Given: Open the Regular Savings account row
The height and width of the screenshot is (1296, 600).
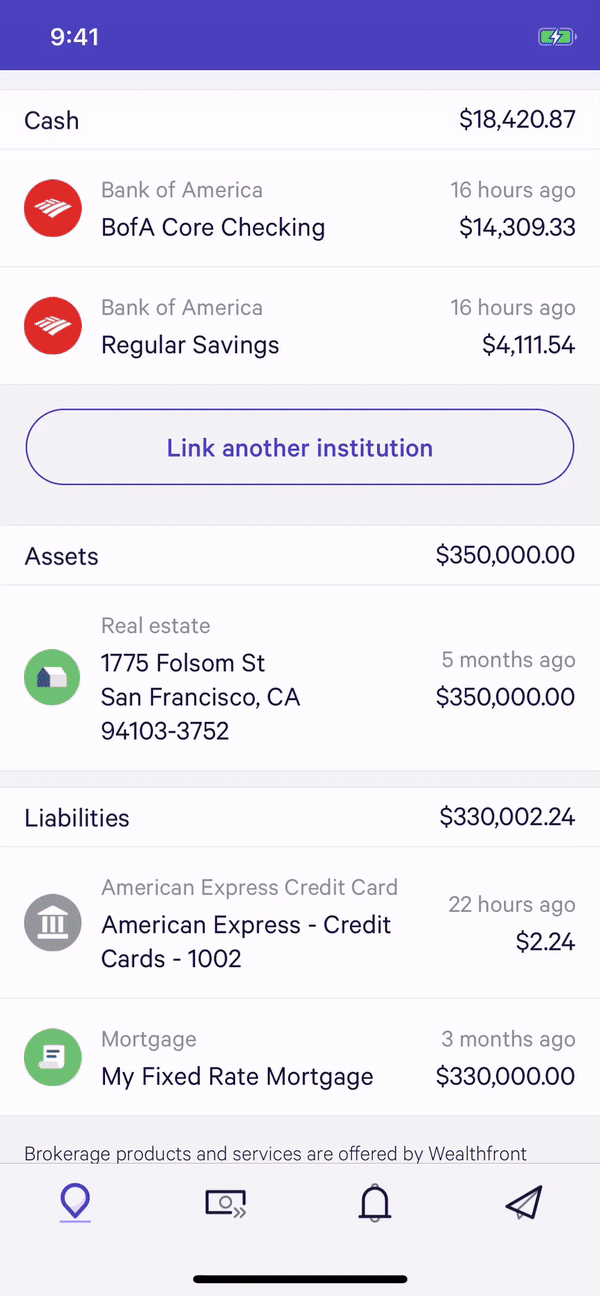Looking at the screenshot, I should click(300, 326).
